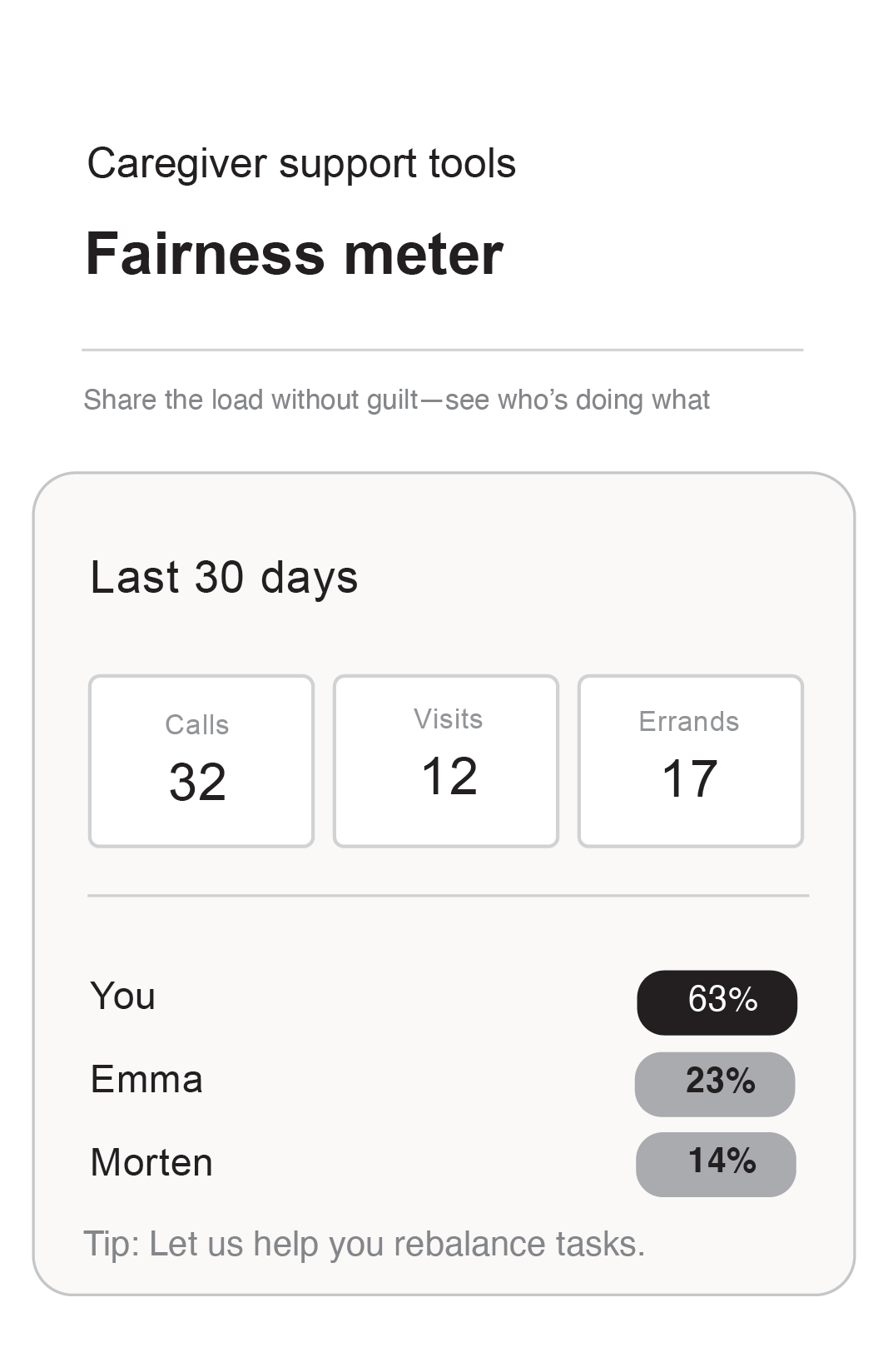Click Morten's 14% share pill
This screenshot has width=888, height=1372.
(716, 1164)
